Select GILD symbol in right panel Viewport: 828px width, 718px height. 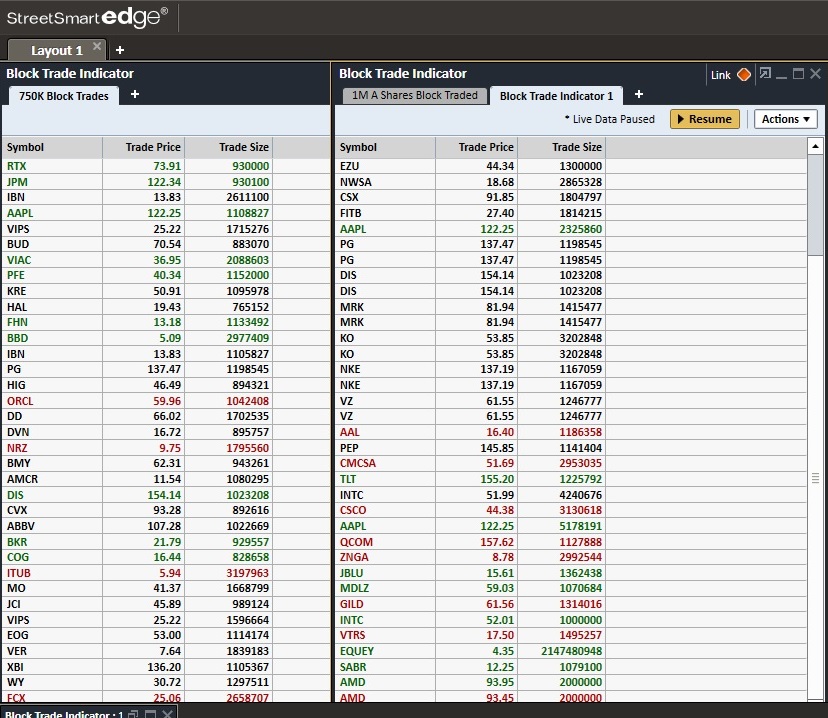pos(351,604)
